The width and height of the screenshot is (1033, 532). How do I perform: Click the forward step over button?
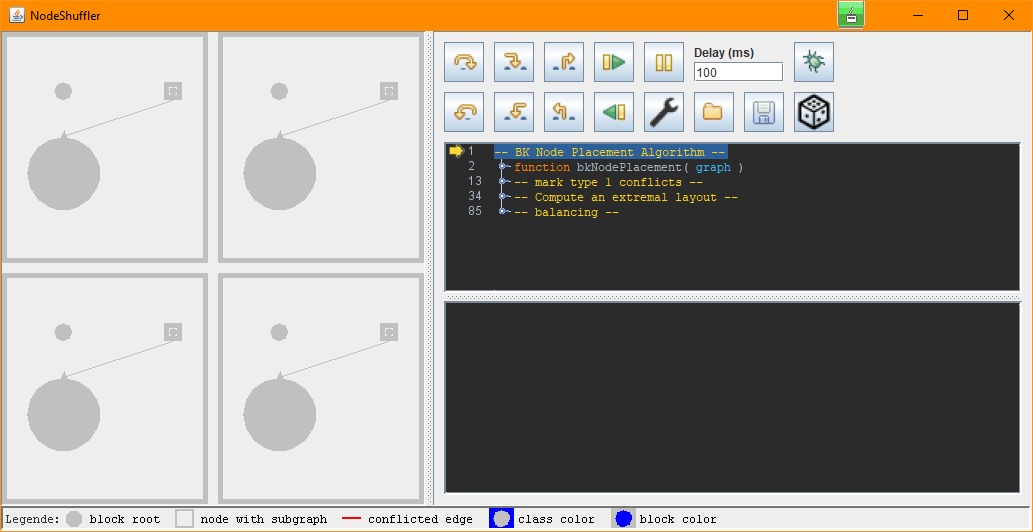click(464, 62)
